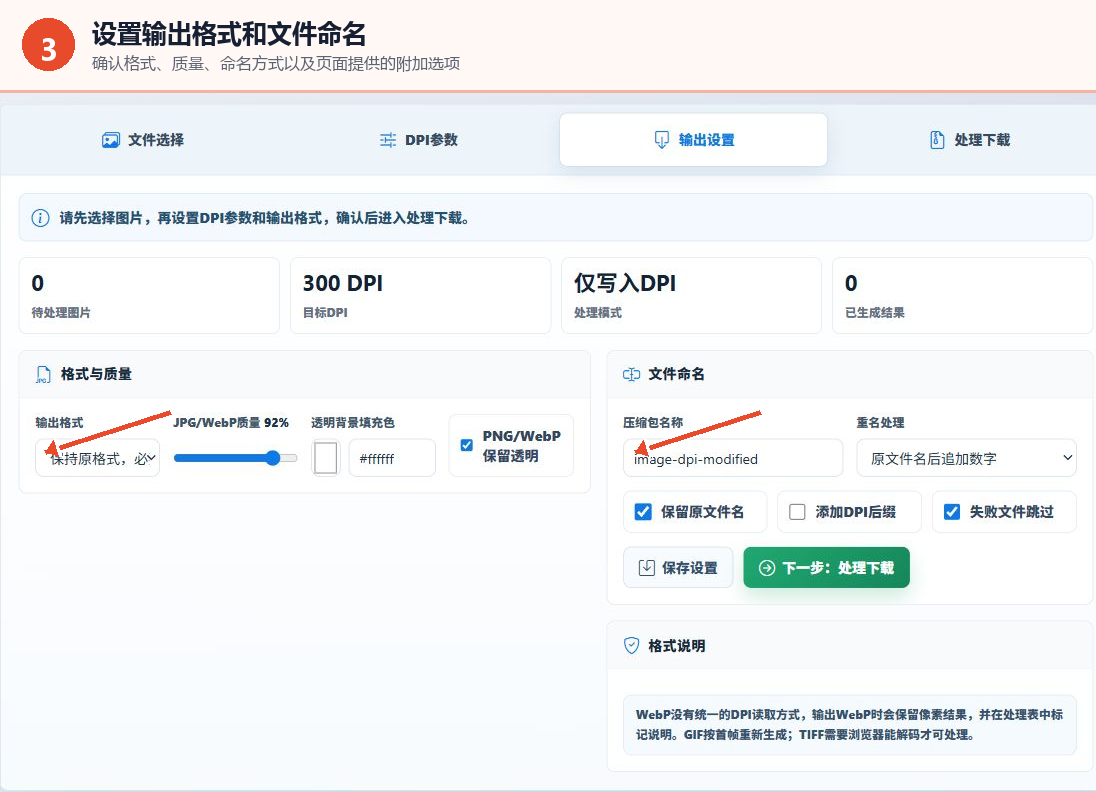Adjust the JPG/WebP quality slider
This screenshot has width=1096, height=792.
236,458
